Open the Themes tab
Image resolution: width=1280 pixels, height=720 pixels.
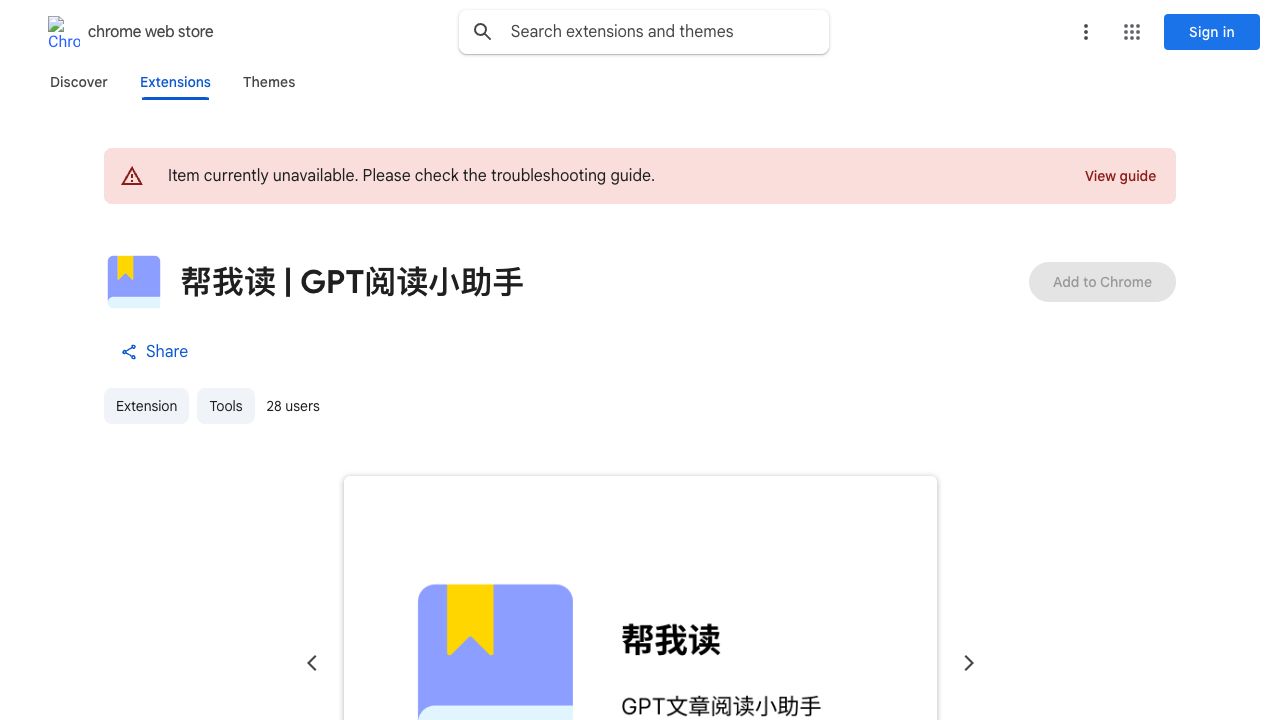[269, 82]
